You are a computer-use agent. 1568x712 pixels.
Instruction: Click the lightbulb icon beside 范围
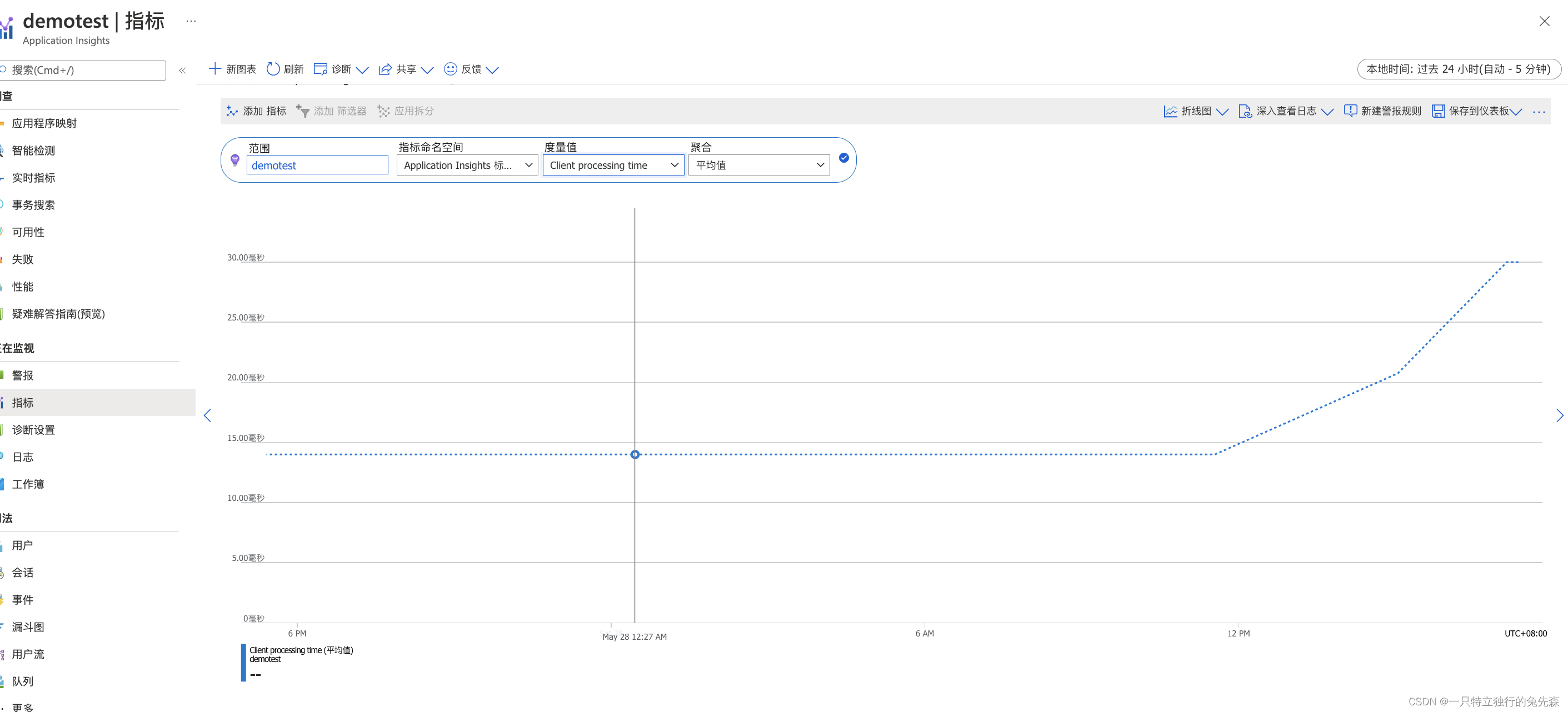coord(235,160)
